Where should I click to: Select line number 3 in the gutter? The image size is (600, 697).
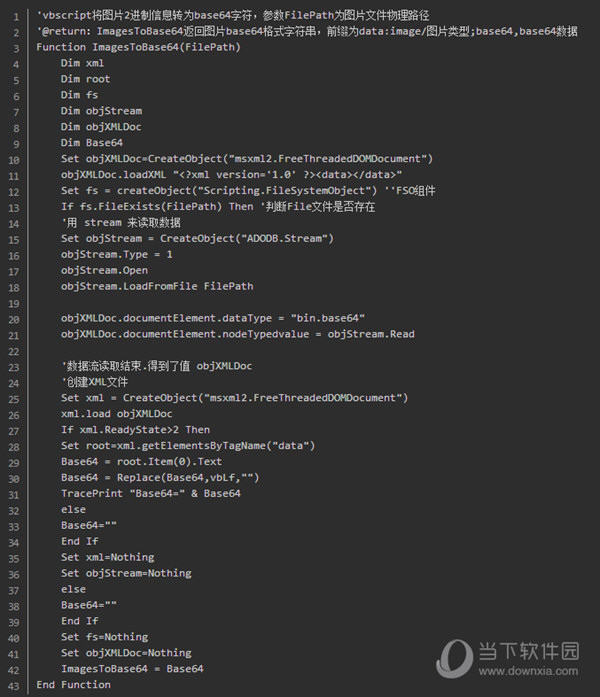coord(16,48)
